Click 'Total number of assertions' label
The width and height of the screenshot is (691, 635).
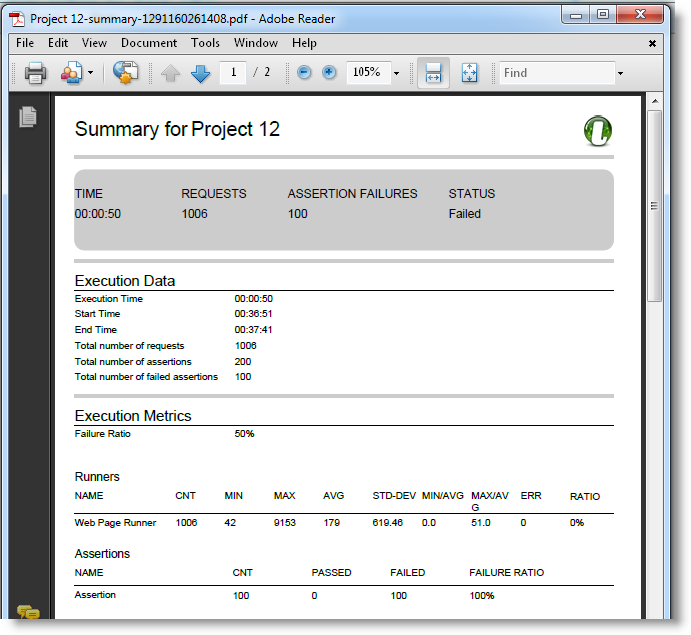(133, 361)
